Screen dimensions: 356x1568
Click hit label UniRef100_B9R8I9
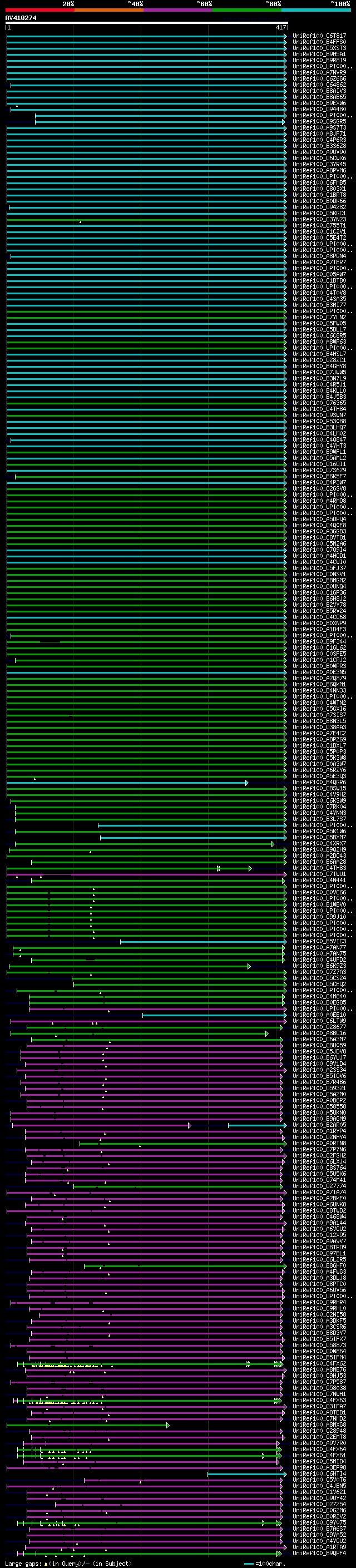pyautogui.click(x=319, y=60)
